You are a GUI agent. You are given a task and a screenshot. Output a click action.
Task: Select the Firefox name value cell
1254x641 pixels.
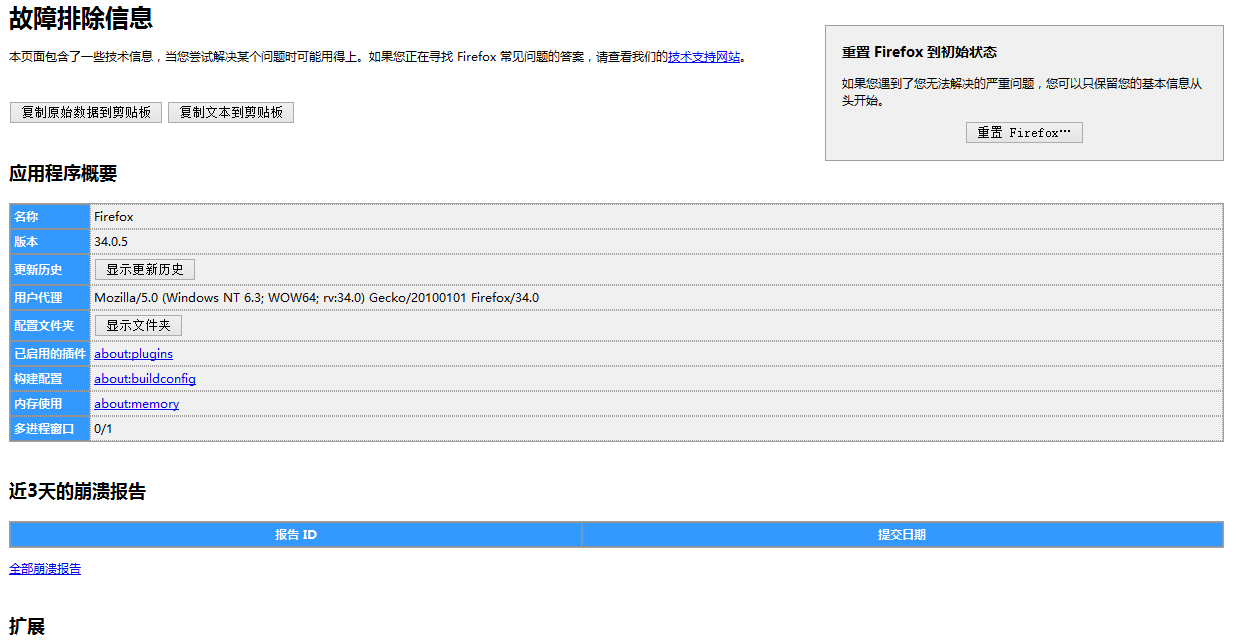(x=656, y=217)
